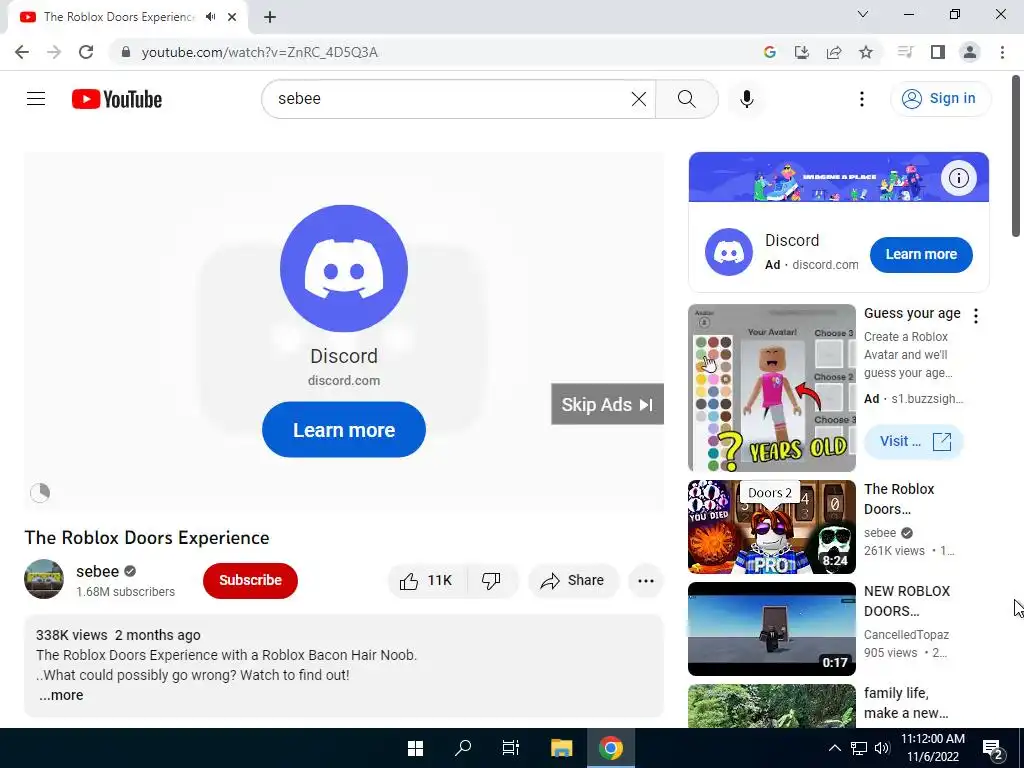
Task: Sign in to YouTube account
Action: [940, 99]
